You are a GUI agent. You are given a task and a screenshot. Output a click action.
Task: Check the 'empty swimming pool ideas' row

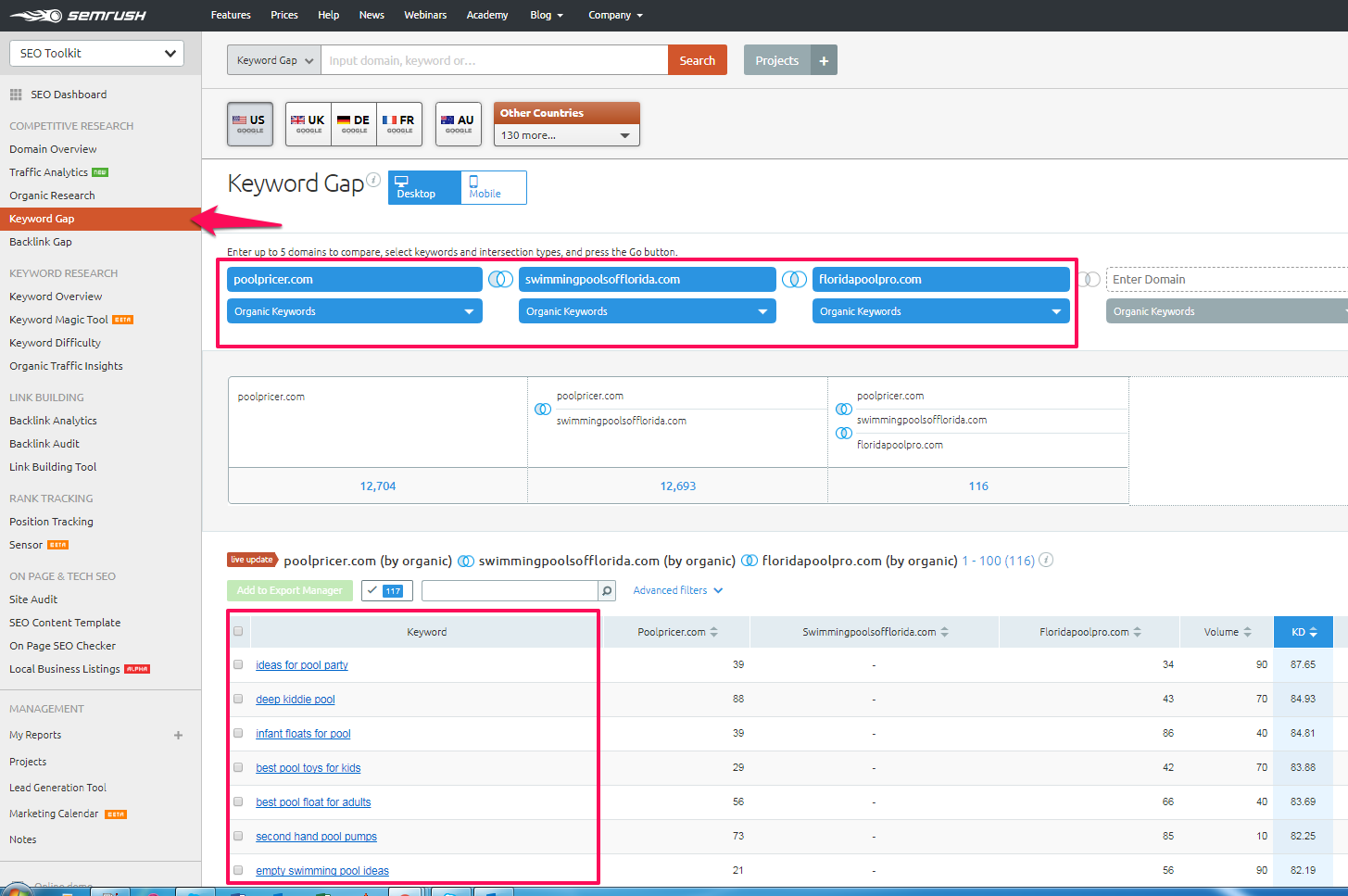[x=238, y=870]
